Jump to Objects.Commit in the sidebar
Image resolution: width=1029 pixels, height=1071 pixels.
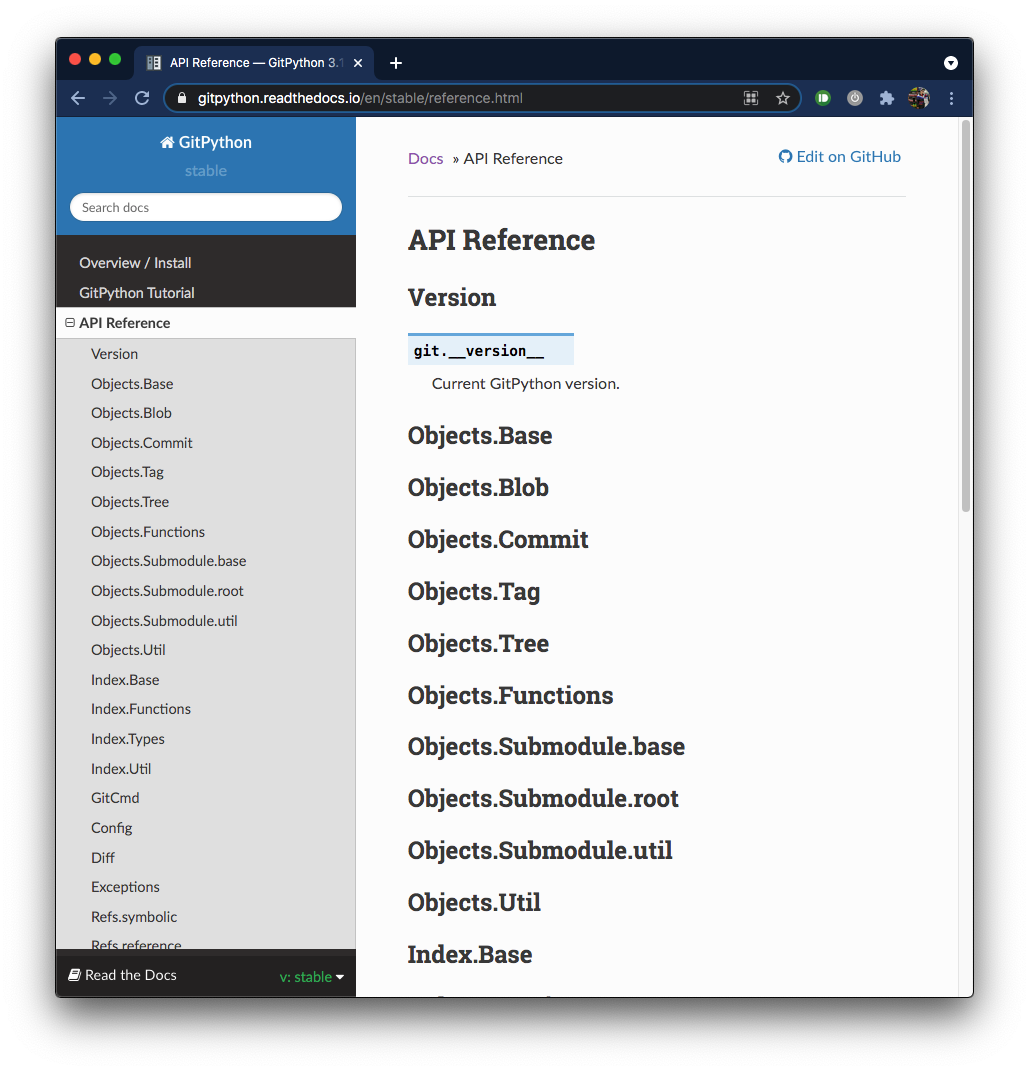[142, 443]
